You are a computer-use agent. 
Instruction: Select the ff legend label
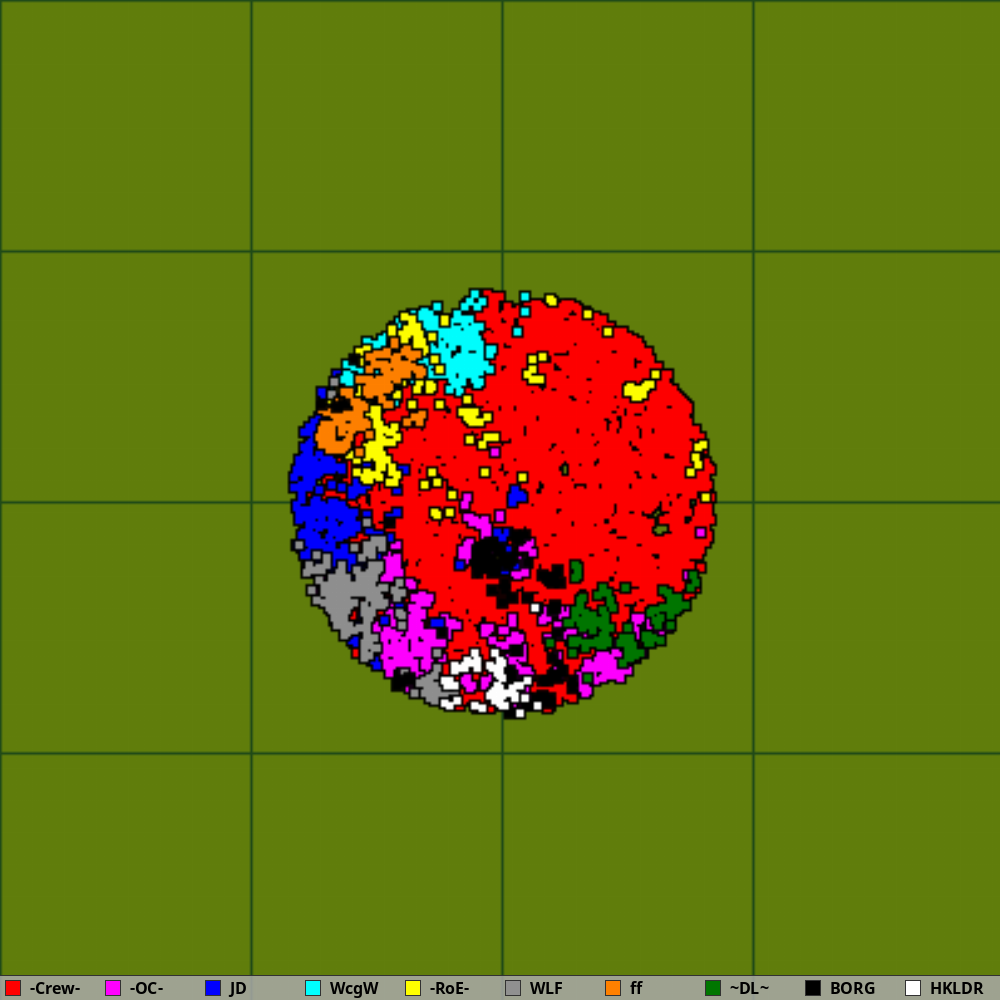pyautogui.click(x=636, y=989)
